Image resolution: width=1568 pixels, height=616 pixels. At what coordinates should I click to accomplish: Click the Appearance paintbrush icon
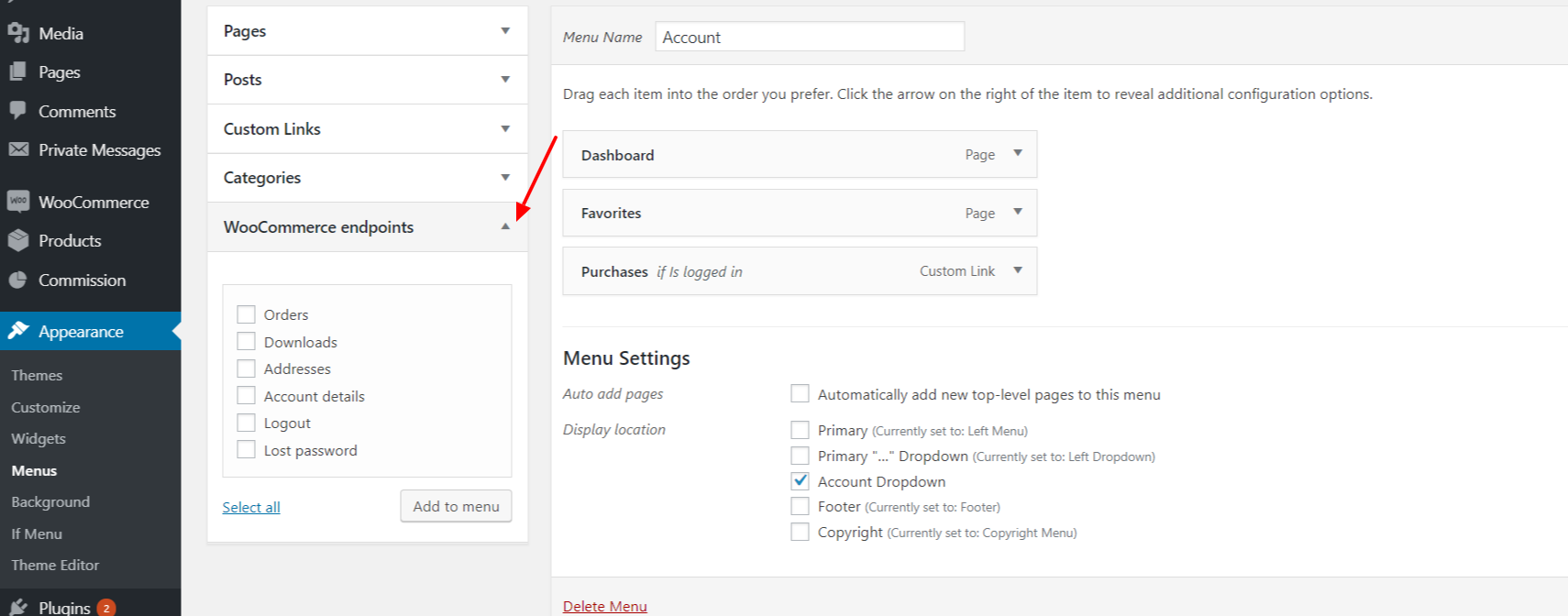point(18,331)
